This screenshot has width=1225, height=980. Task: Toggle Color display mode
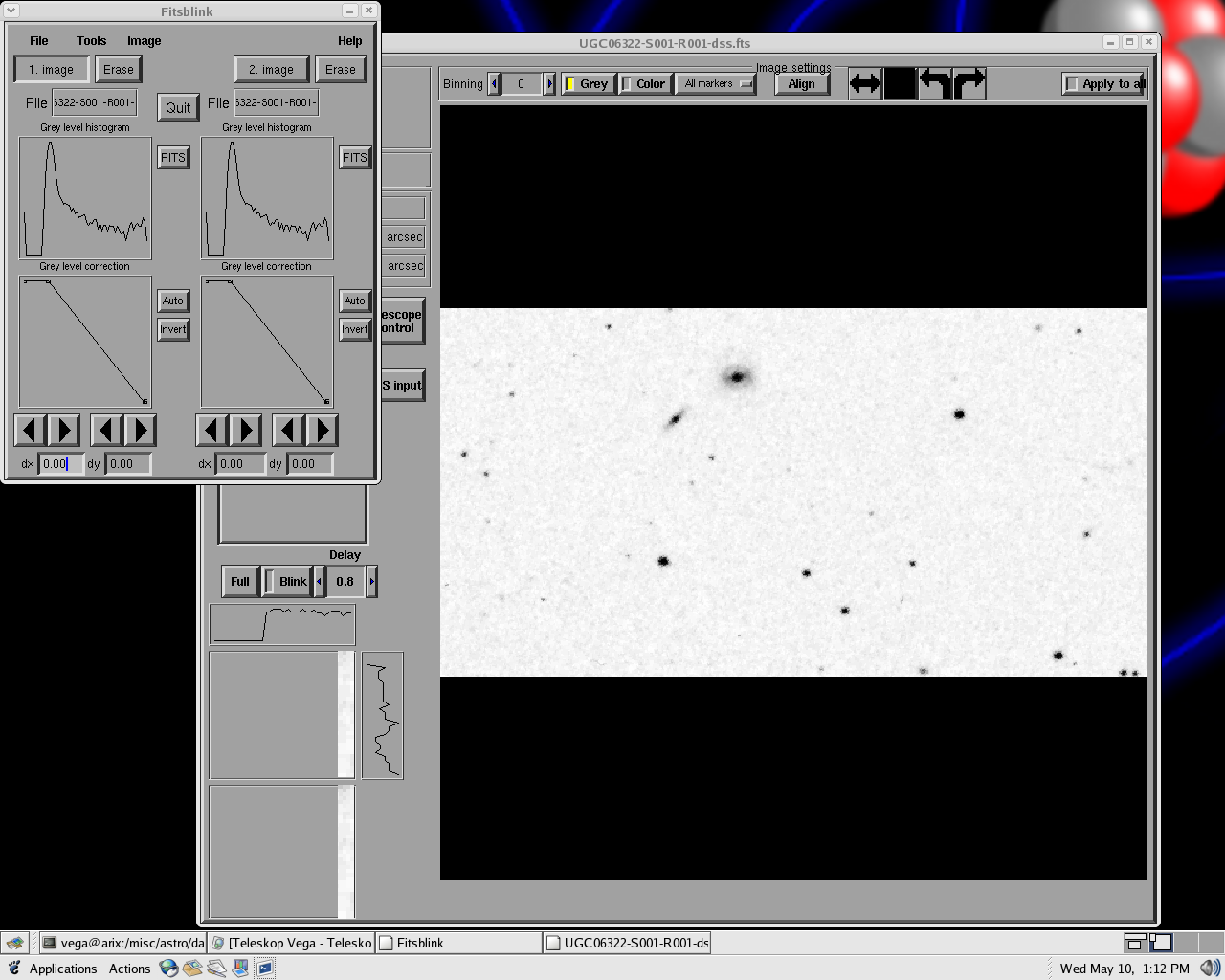(x=645, y=83)
